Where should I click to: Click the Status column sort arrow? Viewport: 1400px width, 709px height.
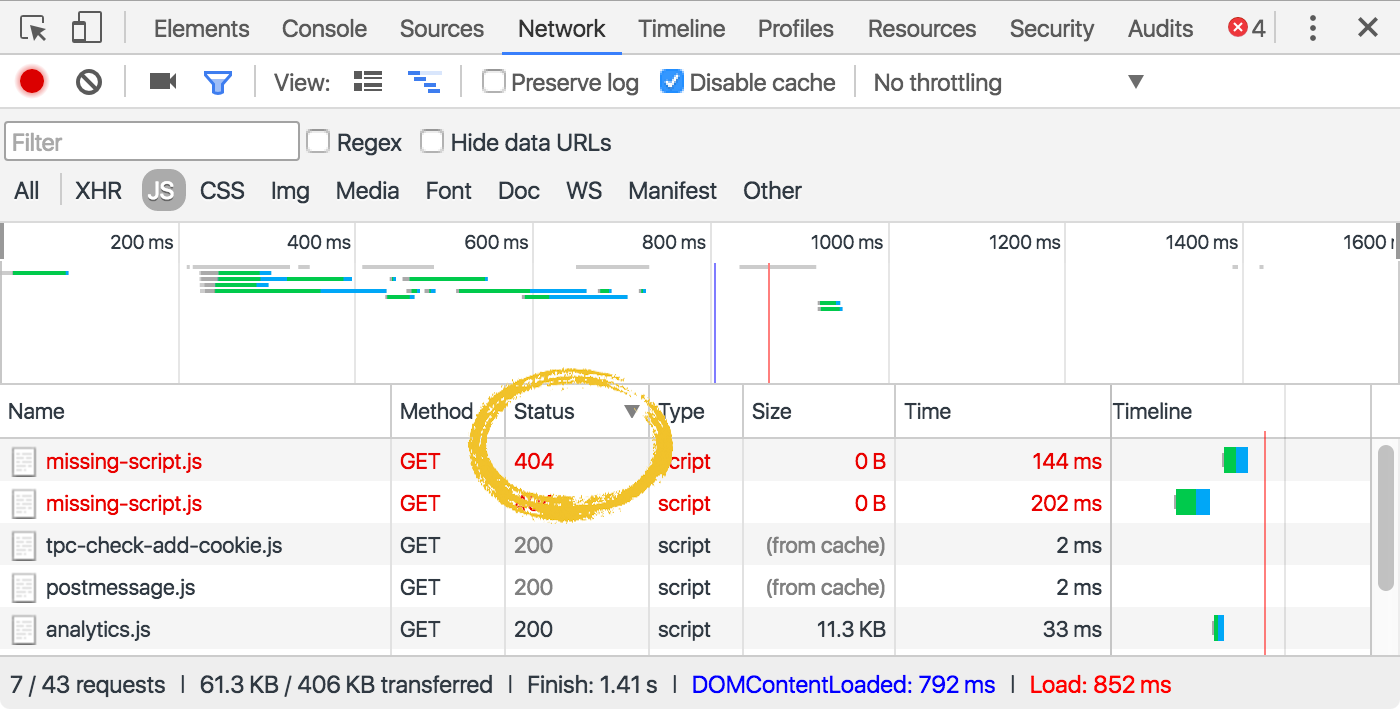(x=632, y=411)
